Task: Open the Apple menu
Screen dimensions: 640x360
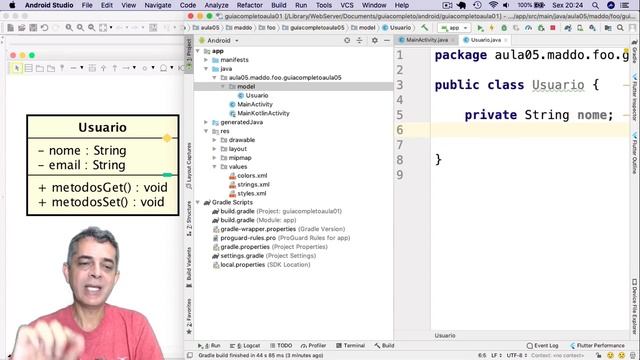Action: coord(12,5)
